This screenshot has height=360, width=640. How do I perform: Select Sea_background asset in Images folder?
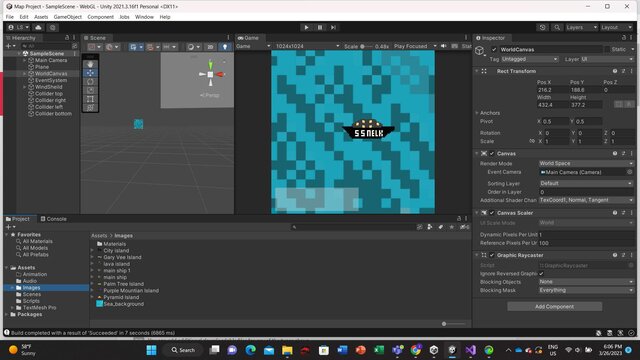tap(123, 304)
